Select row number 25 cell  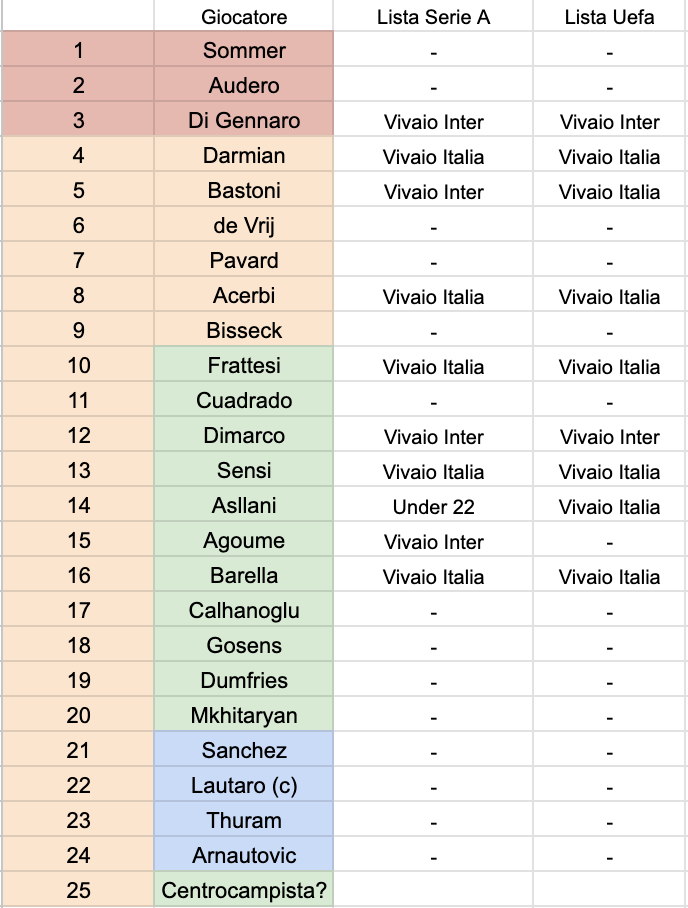click(78, 889)
